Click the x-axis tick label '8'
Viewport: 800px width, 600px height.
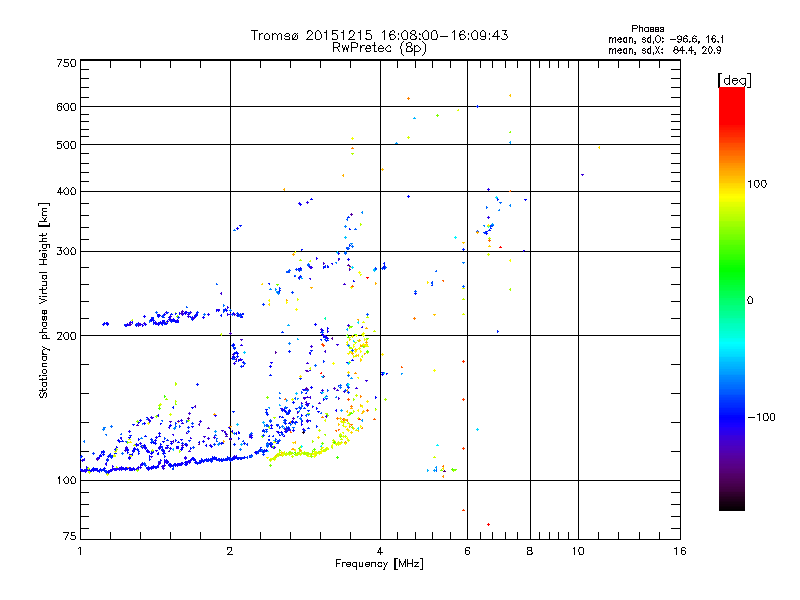[x=530, y=551]
